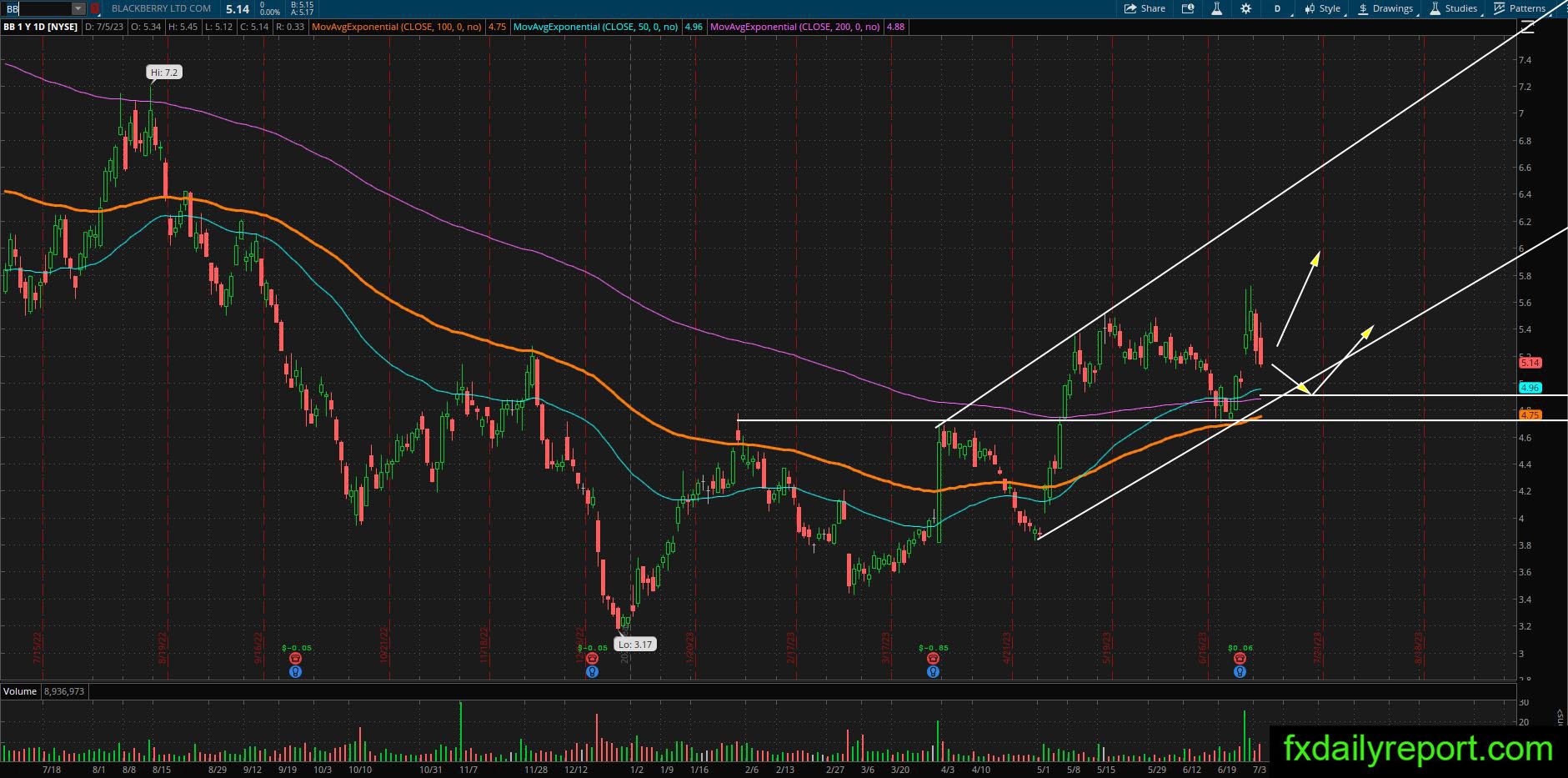Click the red earnings phone icon near 9/19
The image size is (1568, 778).
click(x=295, y=659)
